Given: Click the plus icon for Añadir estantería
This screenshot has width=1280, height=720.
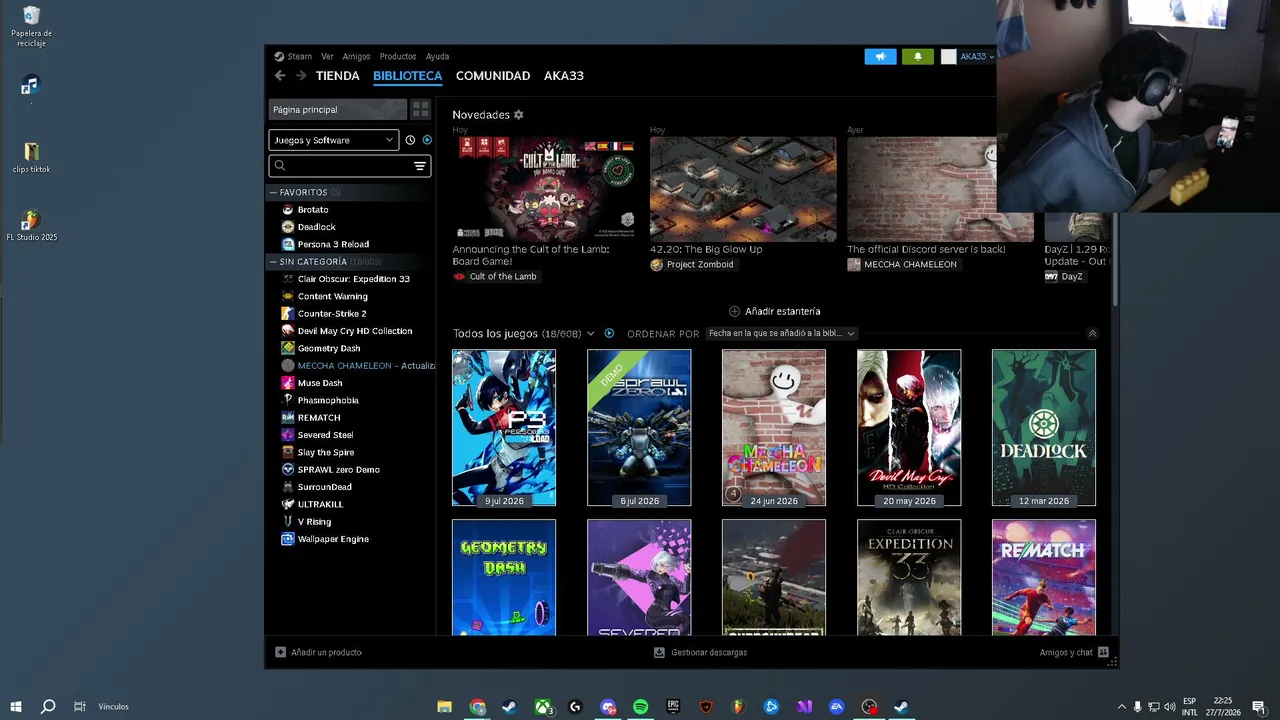Looking at the screenshot, I should [735, 311].
